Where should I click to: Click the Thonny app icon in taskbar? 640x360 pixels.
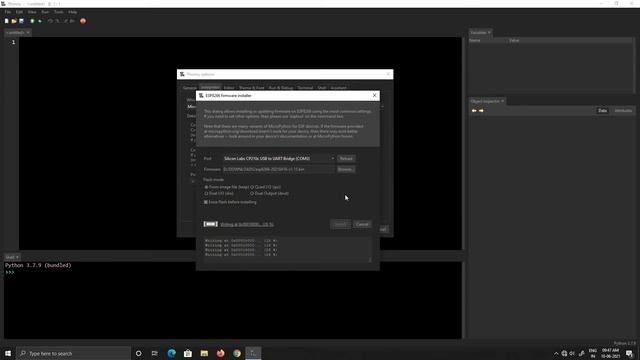point(253,353)
